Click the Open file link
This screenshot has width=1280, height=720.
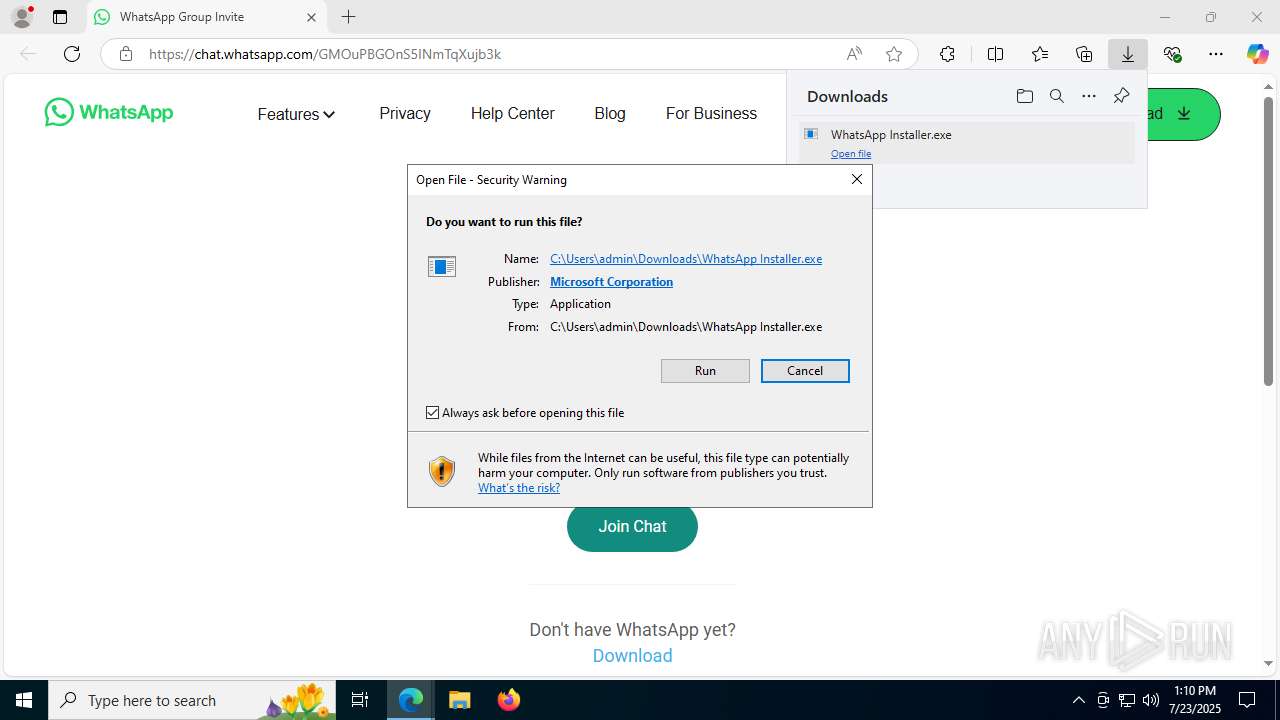851,154
